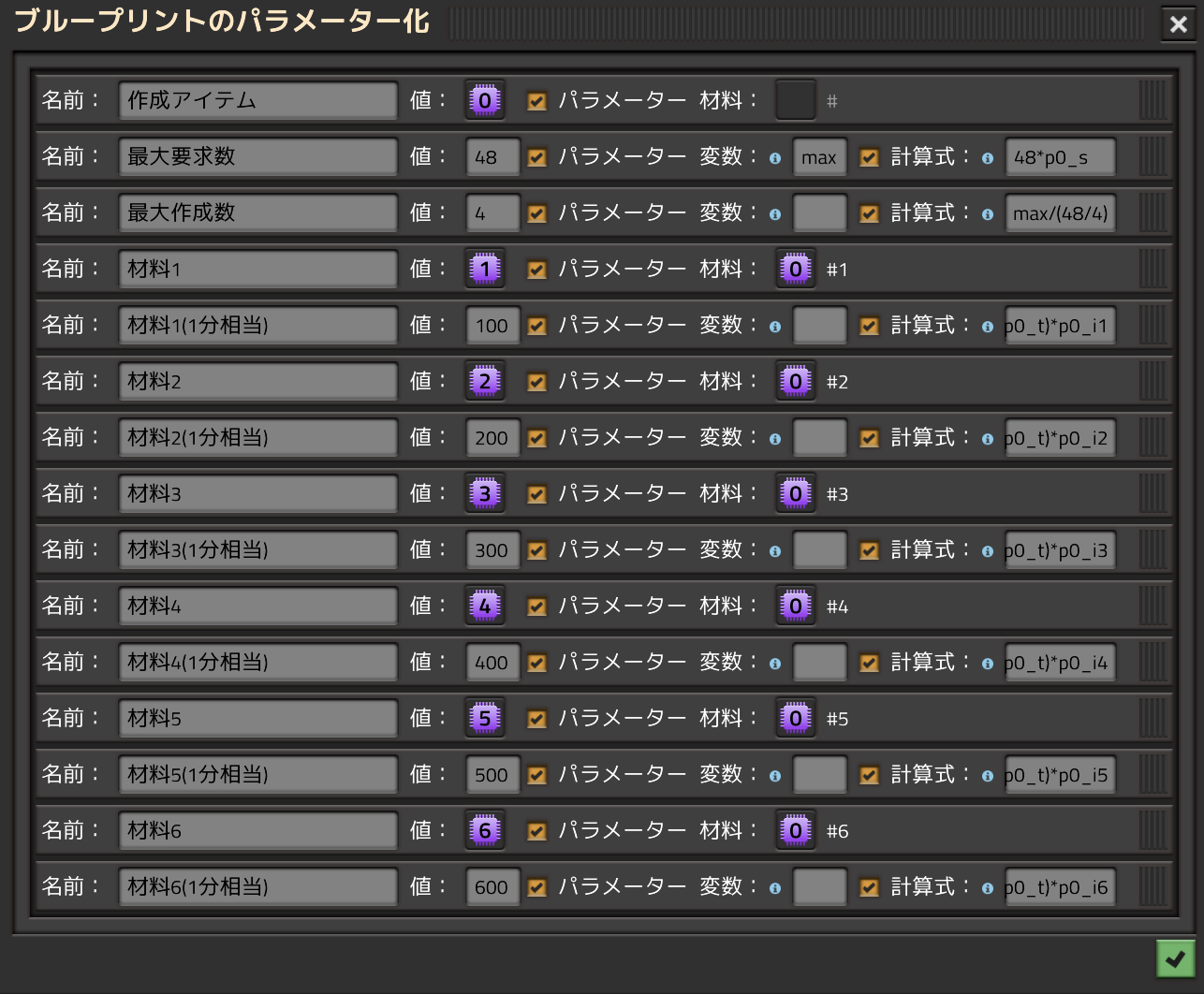Toggle the パラメーター checkbox for 作成アイテム
The width and height of the screenshot is (1204, 994).
537,101
